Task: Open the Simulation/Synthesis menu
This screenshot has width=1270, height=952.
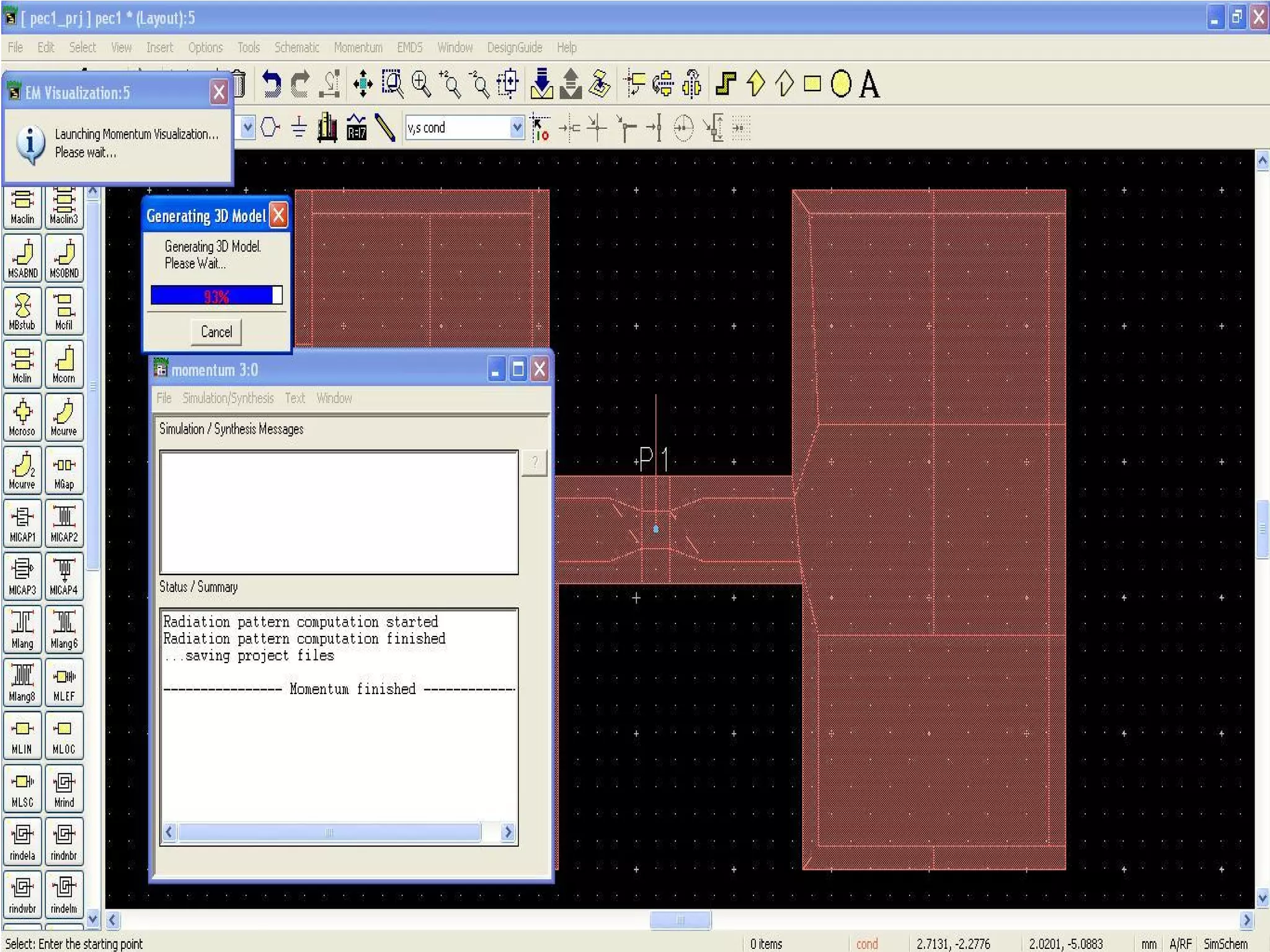Action: (228, 399)
